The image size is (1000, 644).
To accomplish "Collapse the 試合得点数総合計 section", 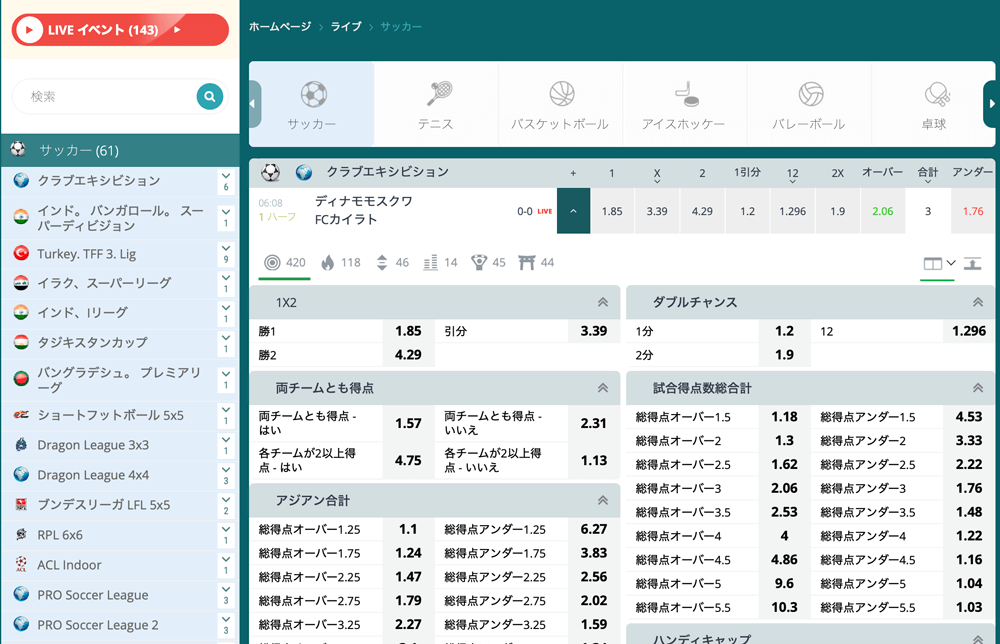I will point(978,388).
